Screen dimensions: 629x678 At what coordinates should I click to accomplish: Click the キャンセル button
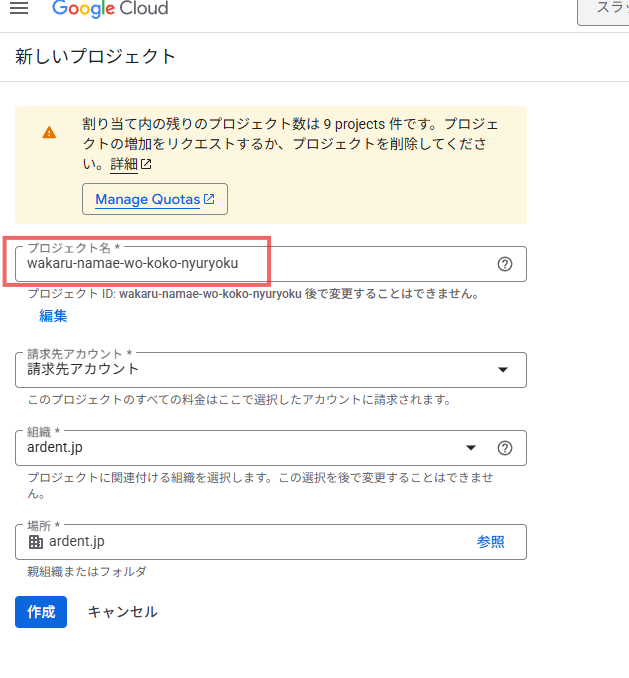pos(122,612)
